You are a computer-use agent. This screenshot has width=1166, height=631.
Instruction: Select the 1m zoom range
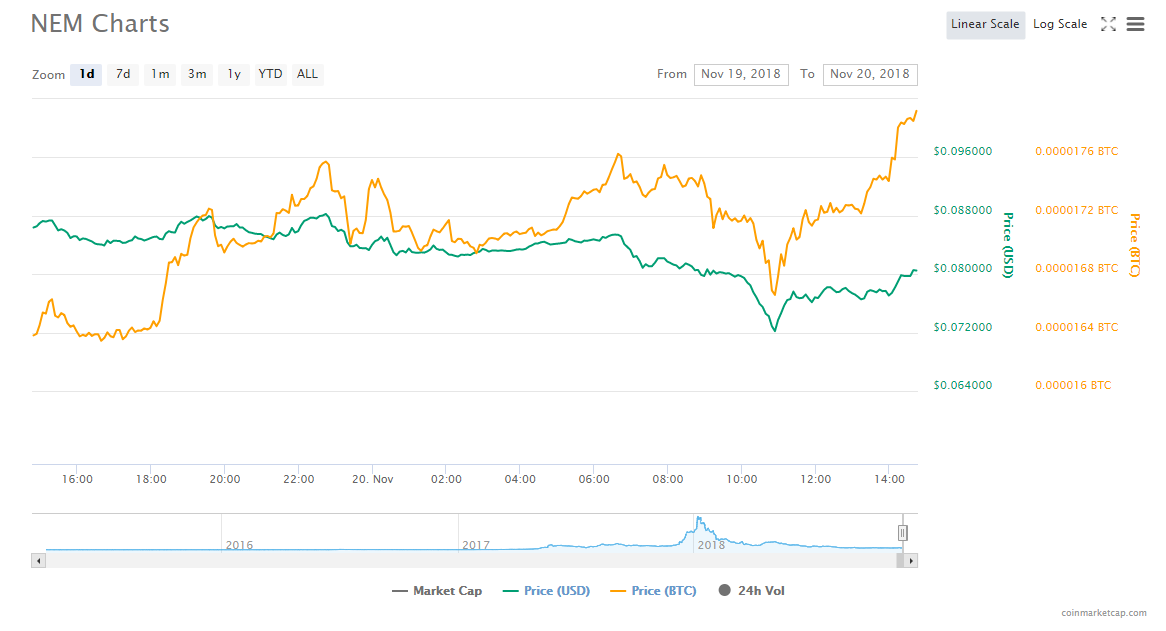coord(160,74)
